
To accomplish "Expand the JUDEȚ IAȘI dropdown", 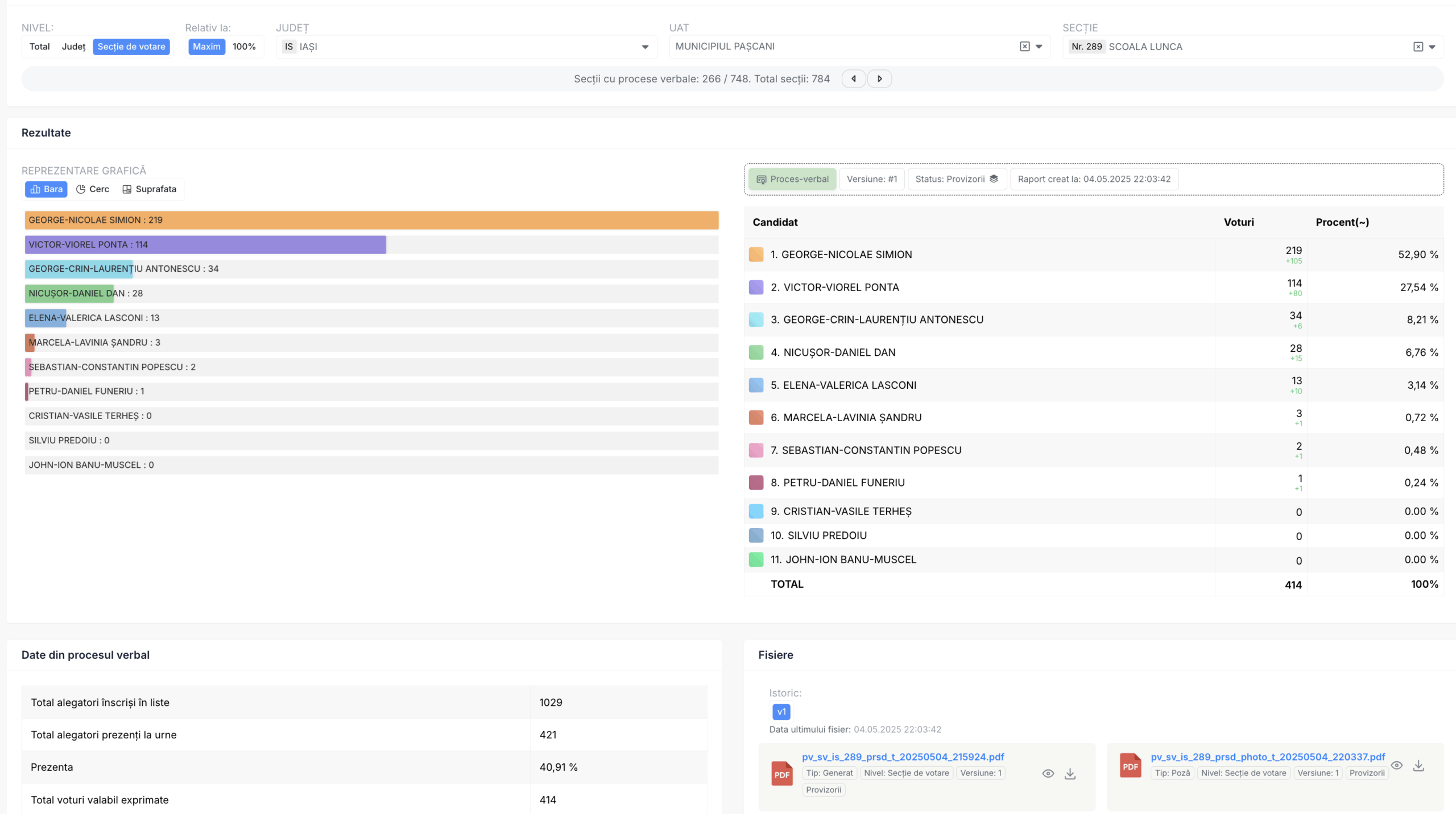I will point(645,47).
